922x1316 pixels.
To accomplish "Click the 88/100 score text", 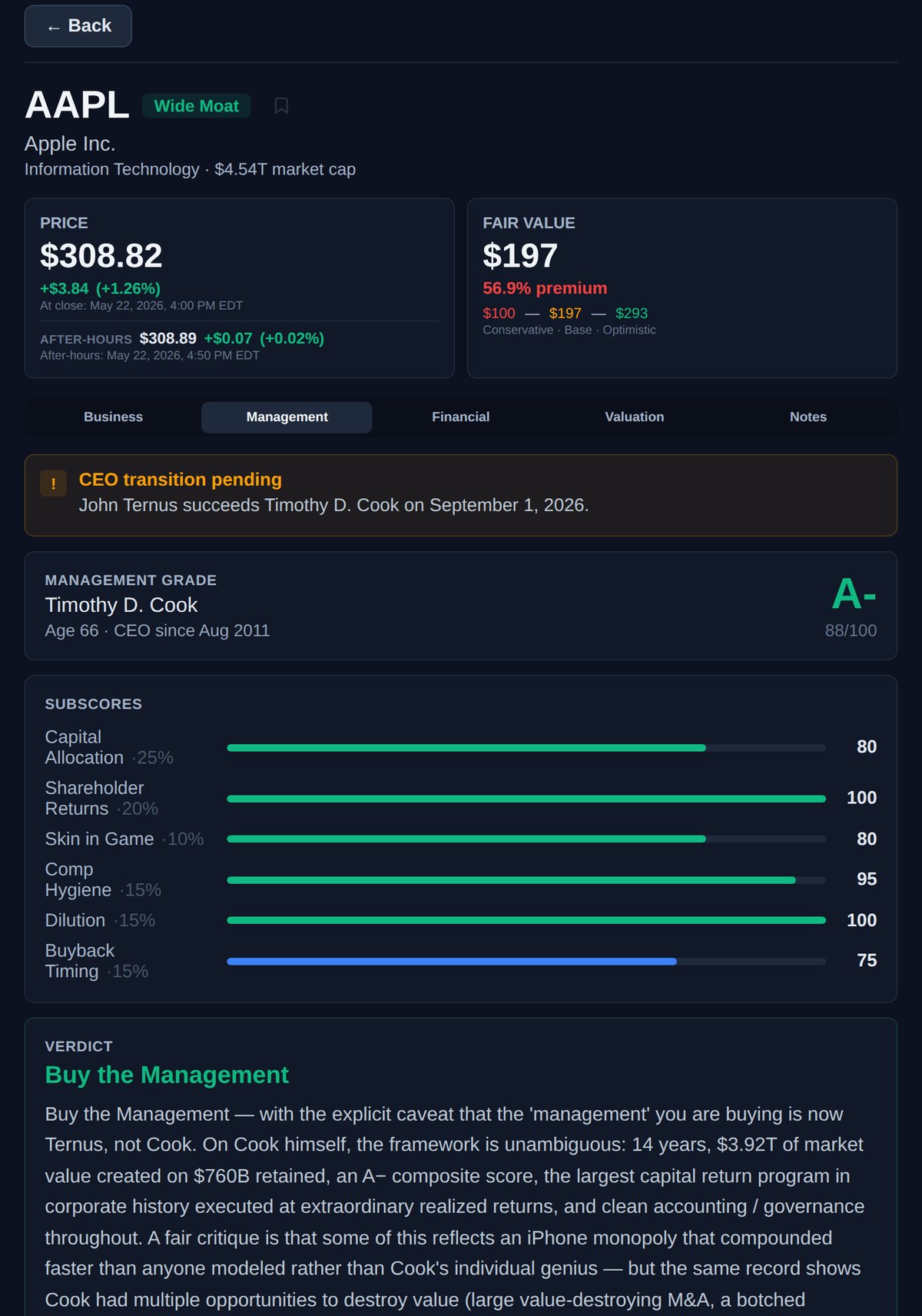I will click(851, 631).
